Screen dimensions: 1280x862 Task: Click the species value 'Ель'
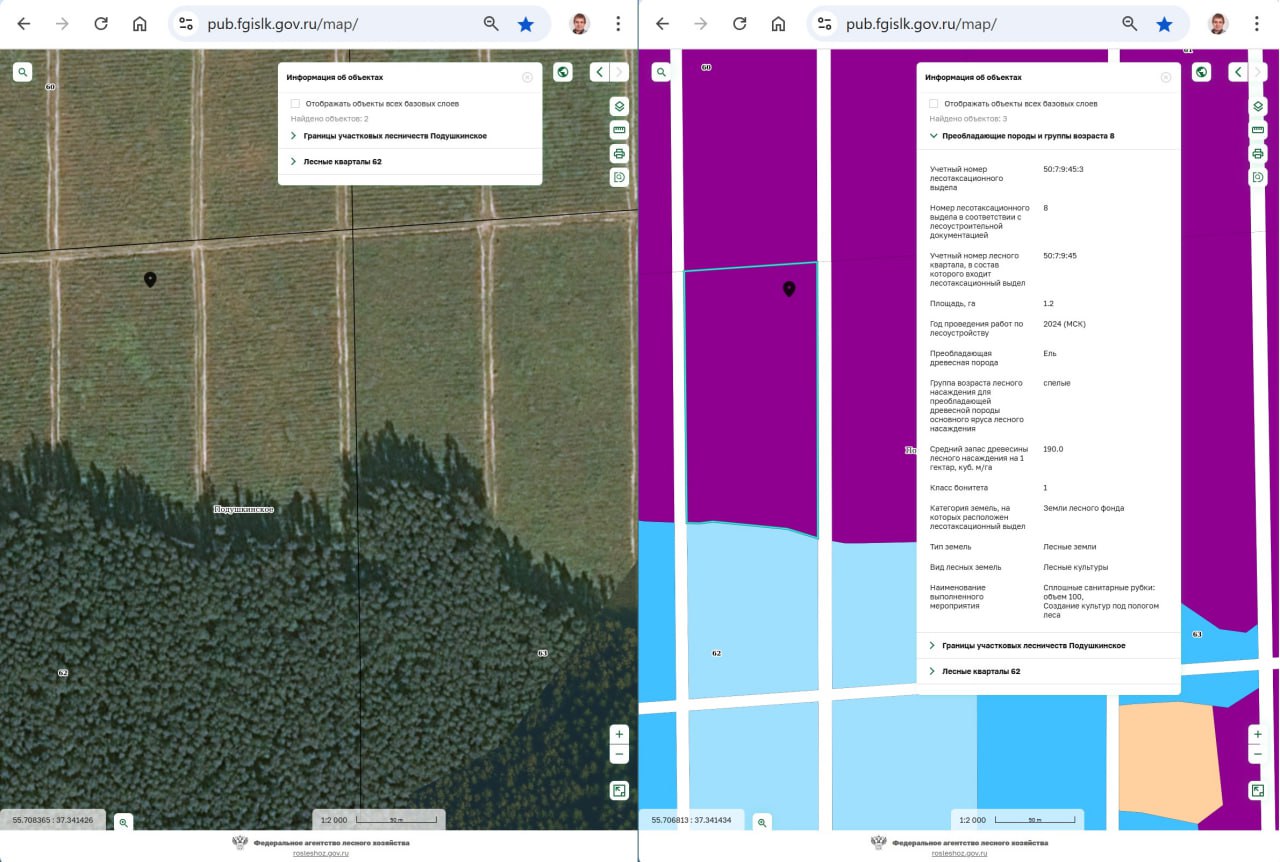coord(1050,353)
